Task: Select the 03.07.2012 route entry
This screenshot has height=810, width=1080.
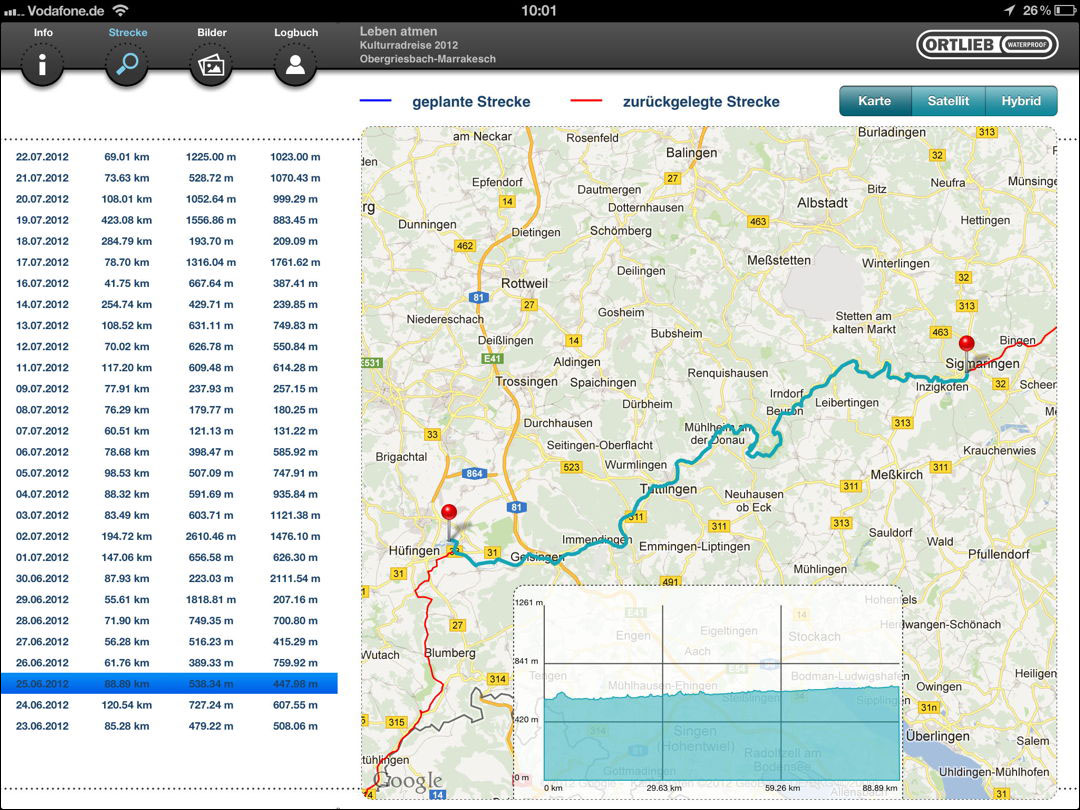Action: 169,515
